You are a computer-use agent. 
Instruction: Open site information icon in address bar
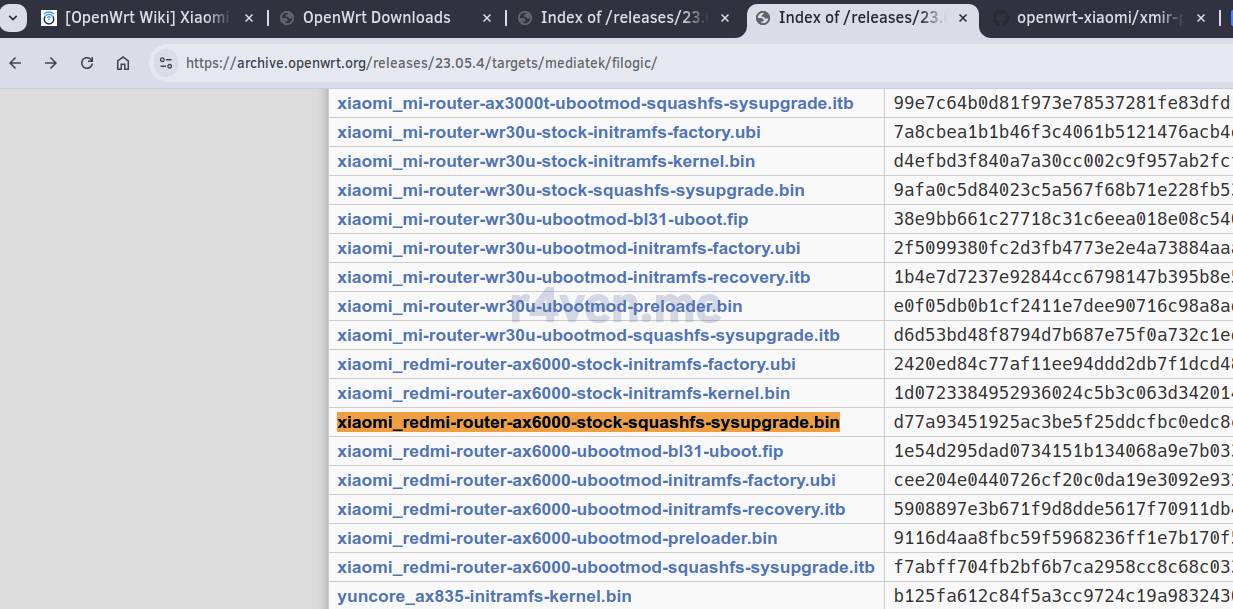click(x=166, y=63)
